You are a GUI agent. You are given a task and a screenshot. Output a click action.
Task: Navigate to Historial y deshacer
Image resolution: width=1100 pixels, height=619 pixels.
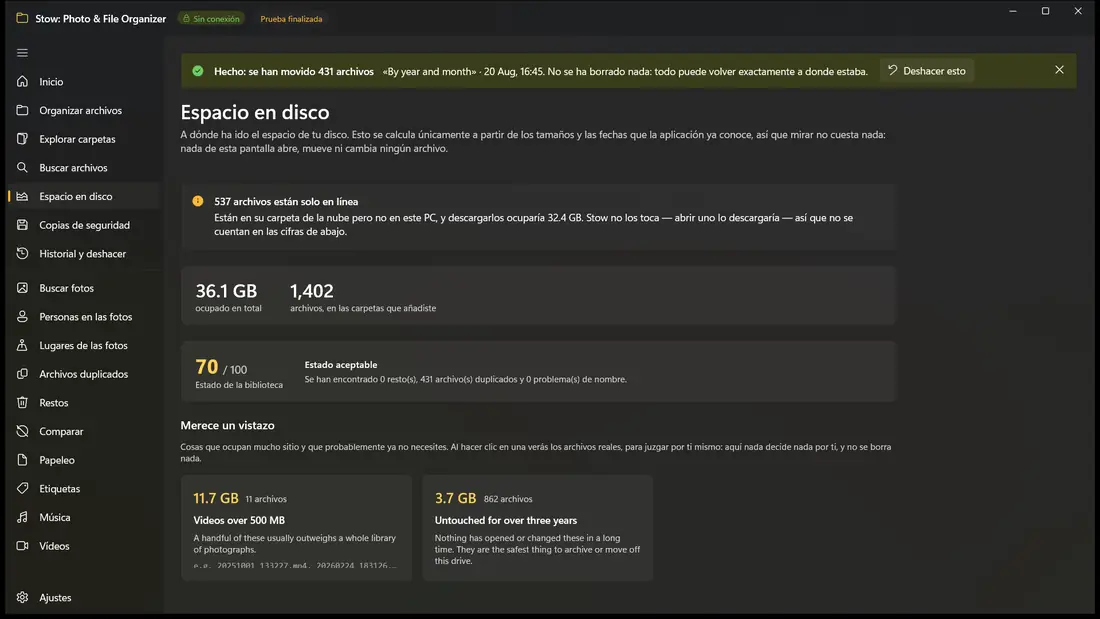(84, 253)
